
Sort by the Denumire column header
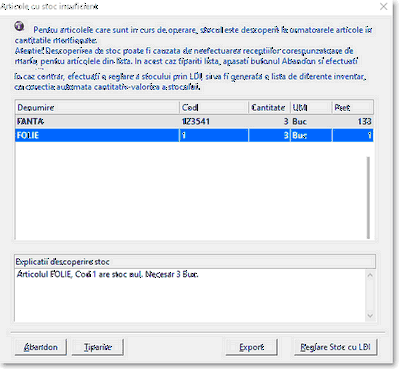point(97,108)
